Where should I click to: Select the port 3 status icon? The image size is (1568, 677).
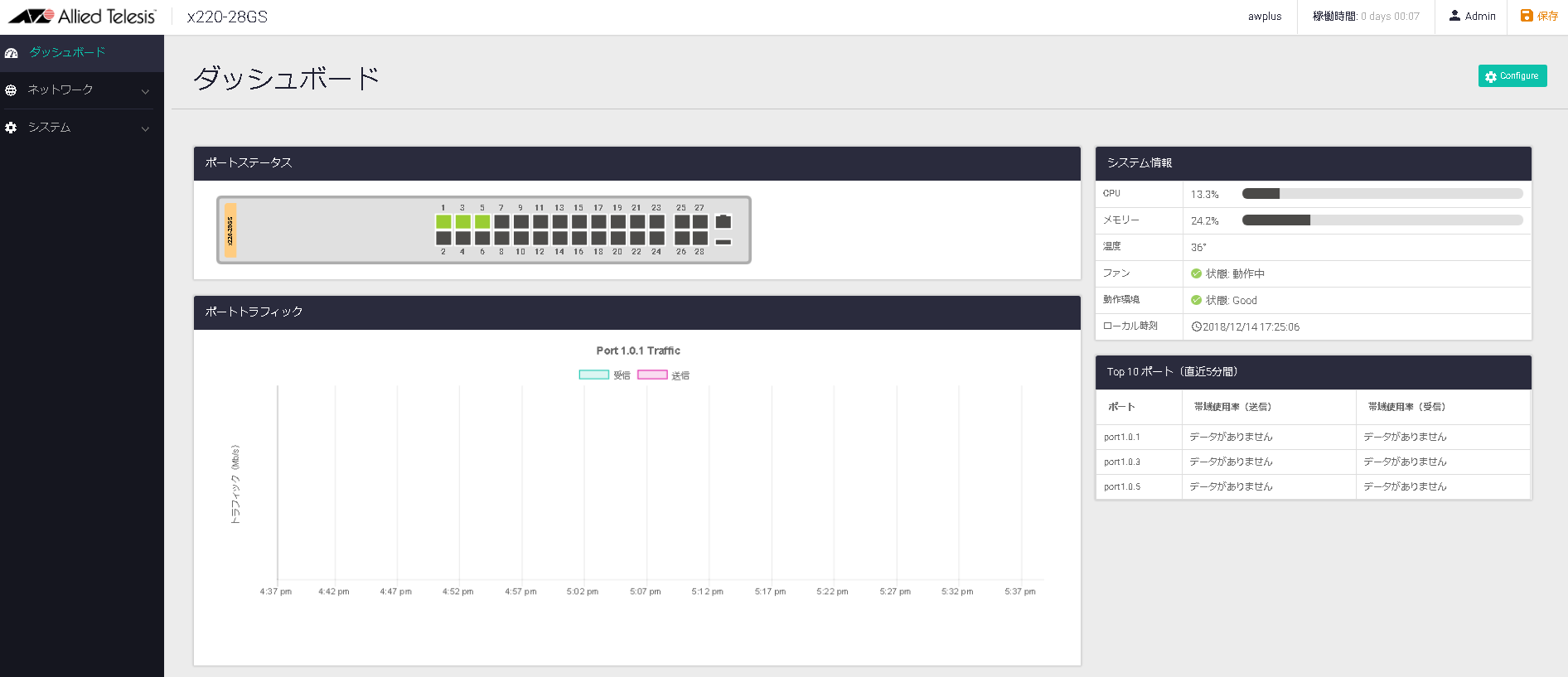[x=462, y=222]
